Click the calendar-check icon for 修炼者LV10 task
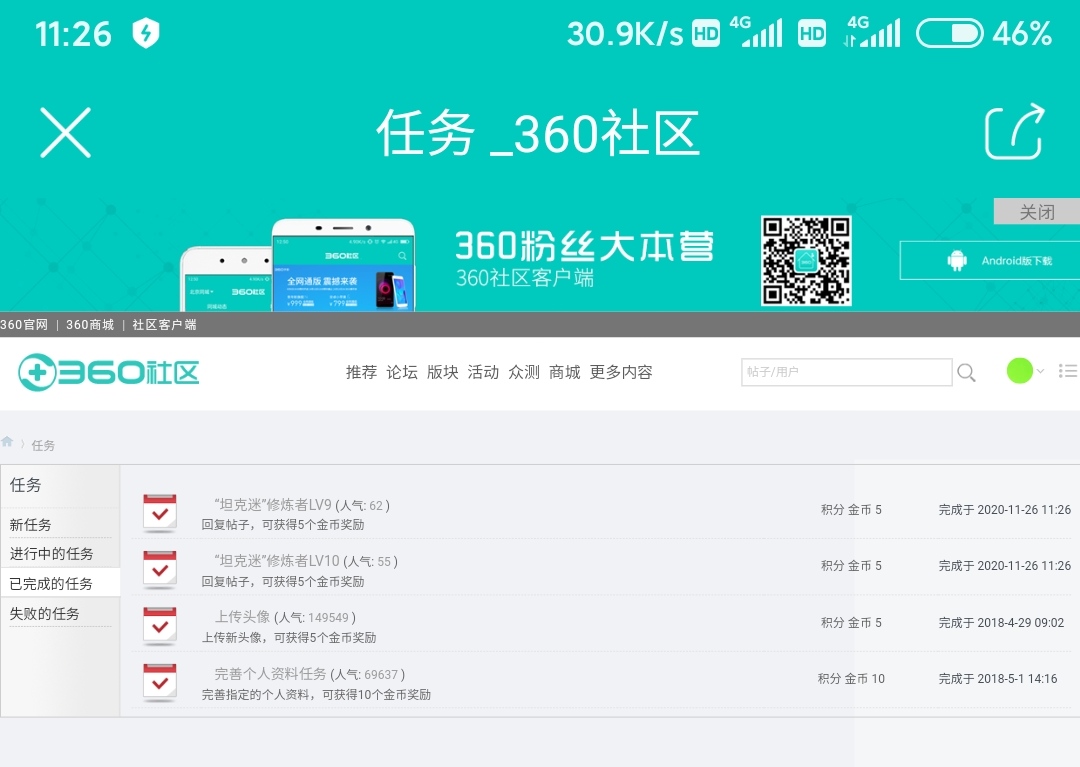Viewport: 1080px width, 767px height. click(160, 569)
